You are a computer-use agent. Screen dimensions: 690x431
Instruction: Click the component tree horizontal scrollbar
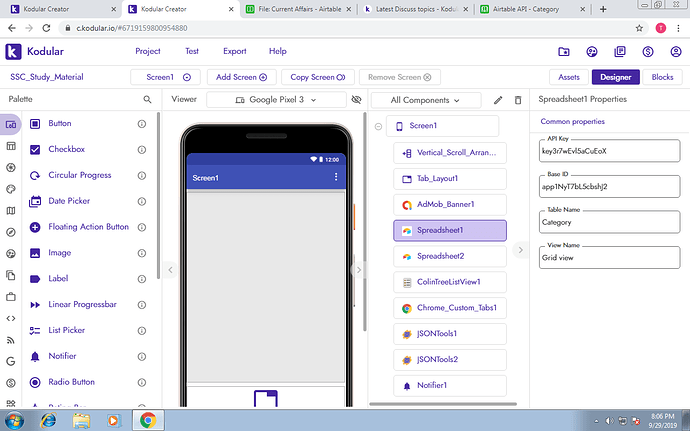[x=443, y=404]
